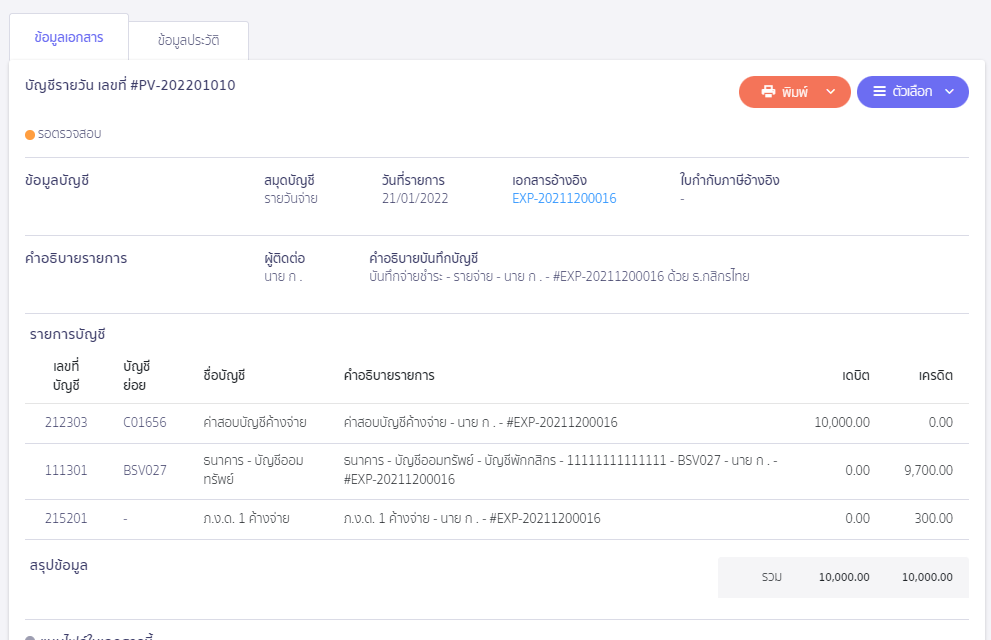The image size is (991, 640).
Task: Expand the ตัวเลือก dropdown chevron
Action: pyautogui.click(x=949, y=92)
